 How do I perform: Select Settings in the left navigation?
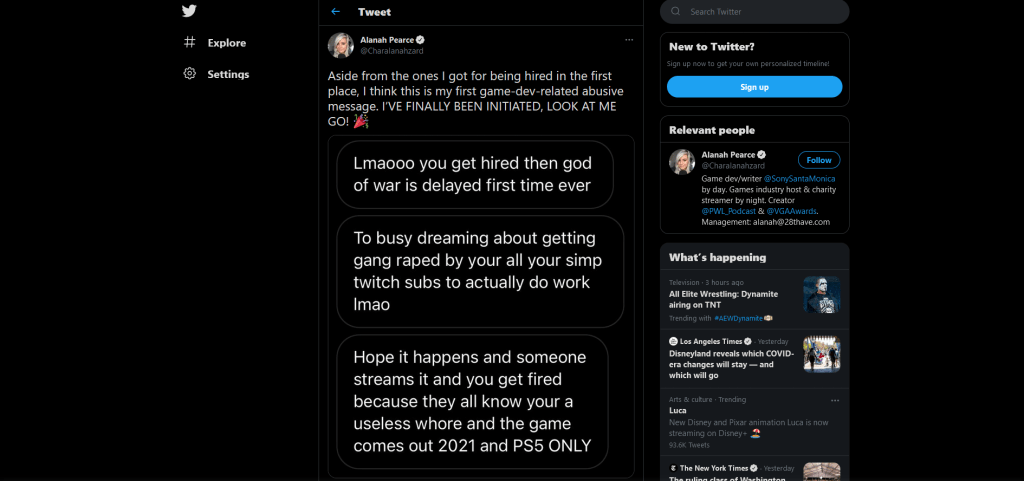tap(228, 74)
